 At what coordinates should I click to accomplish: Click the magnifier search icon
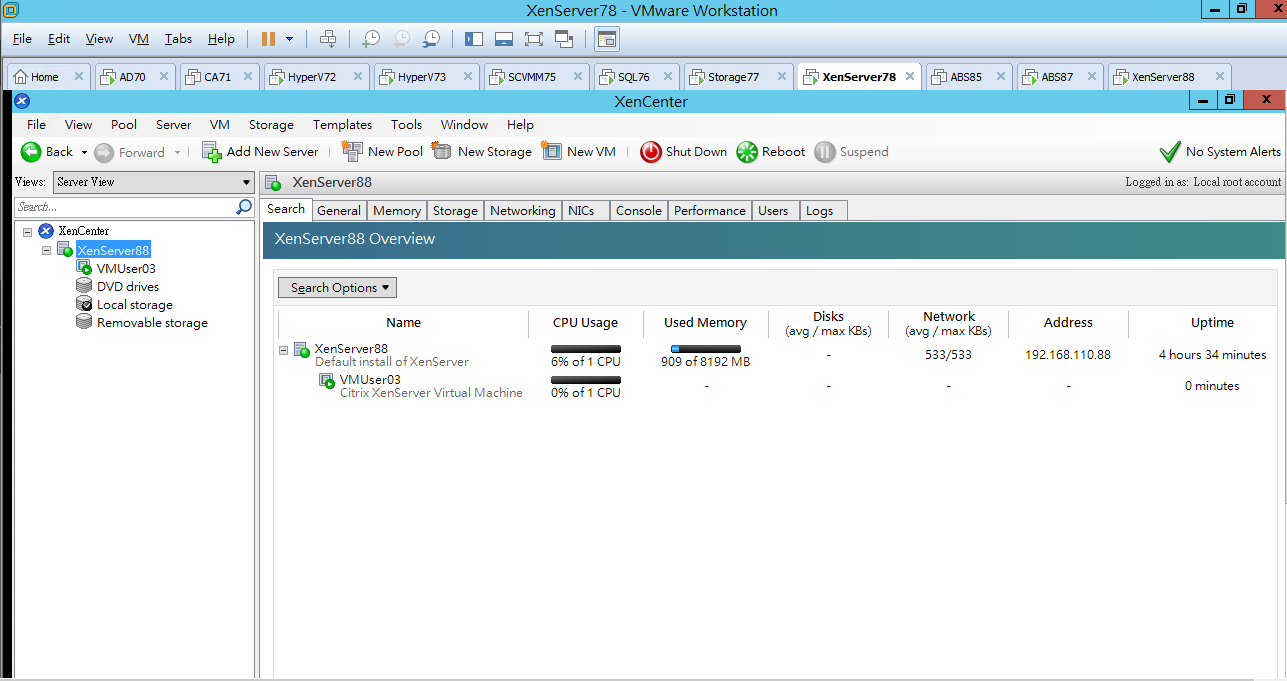click(244, 207)
